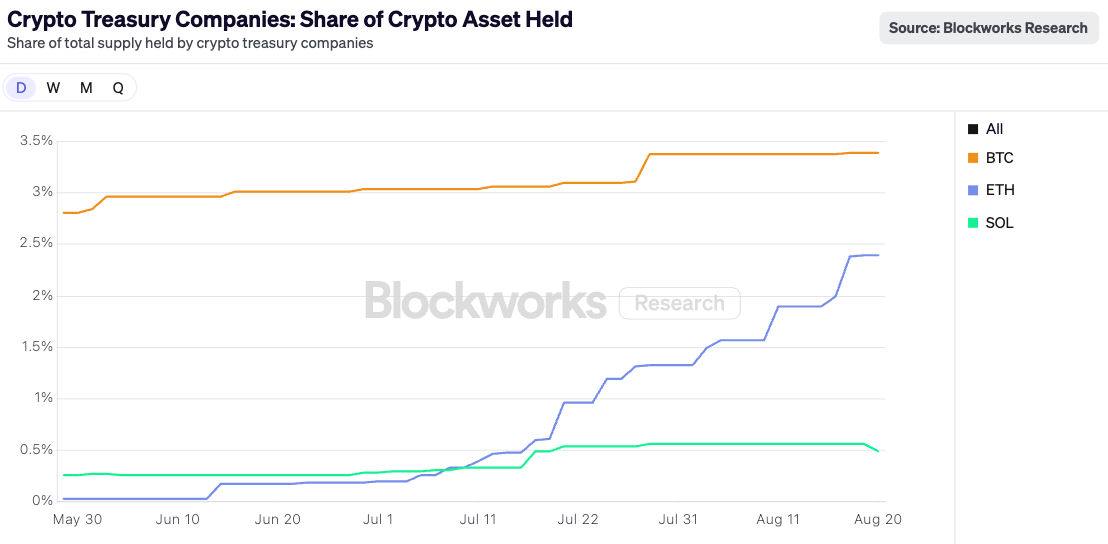Select the daily D interval tab
This screenshot has width=1108, height=544.
pos(21,88)
